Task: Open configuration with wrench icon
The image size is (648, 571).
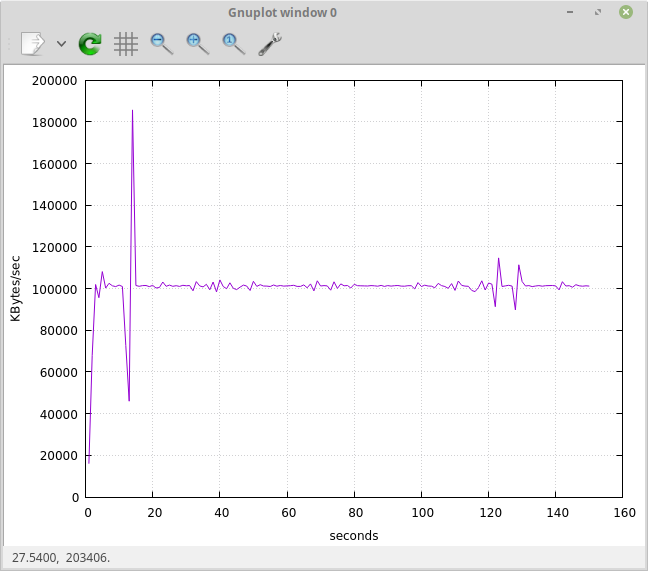Action: (x=269, y=43)
